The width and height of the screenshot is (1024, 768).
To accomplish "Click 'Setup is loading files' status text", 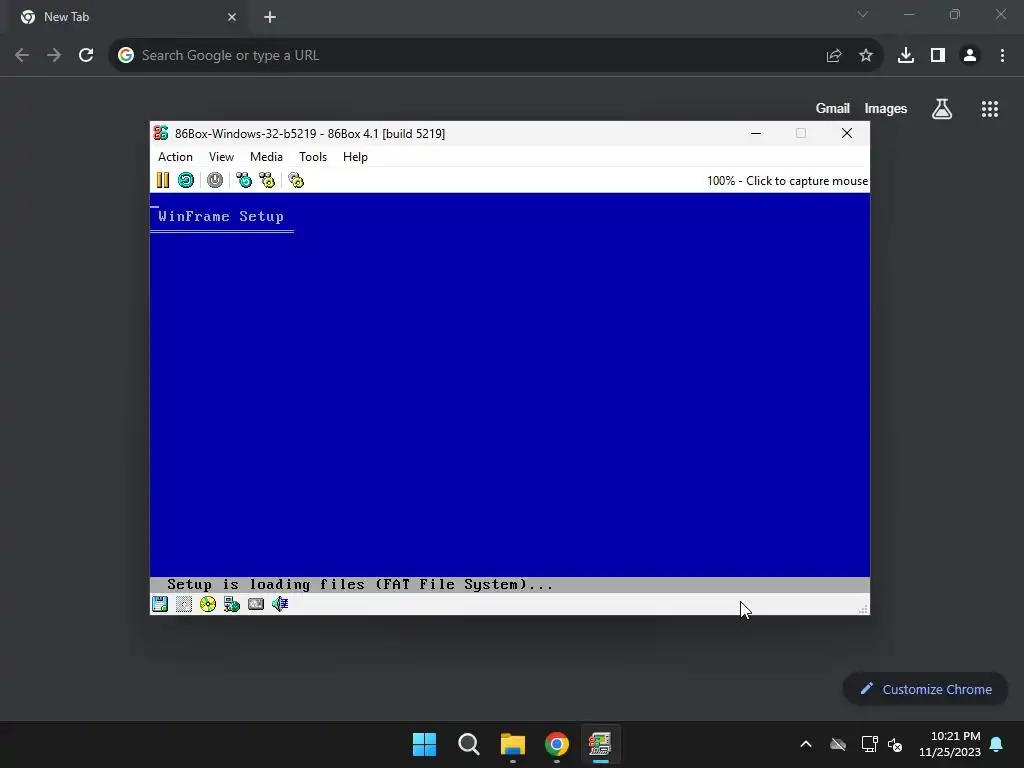I will [x=360, y=584].
